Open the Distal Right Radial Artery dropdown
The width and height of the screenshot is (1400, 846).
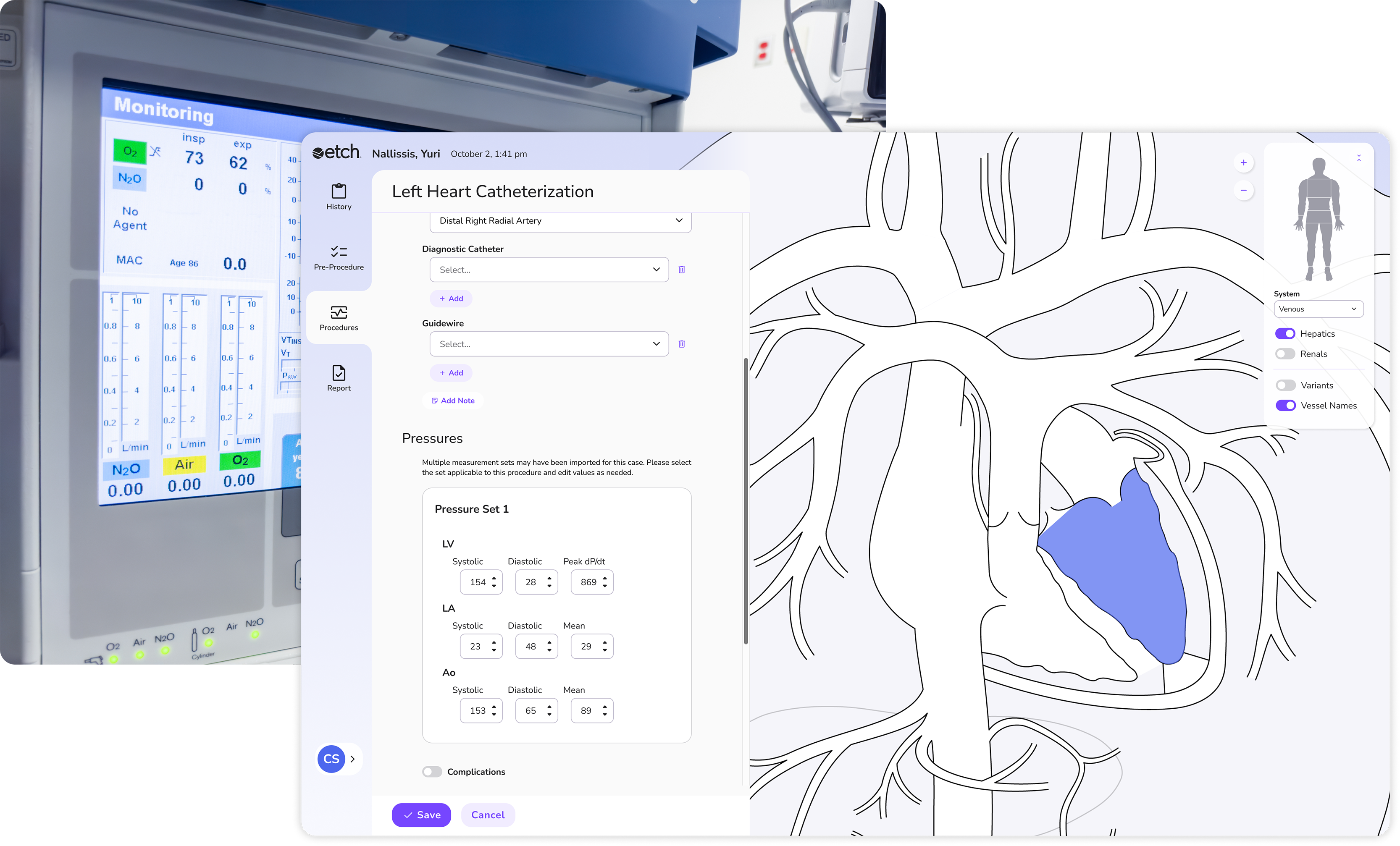point(560,221)
